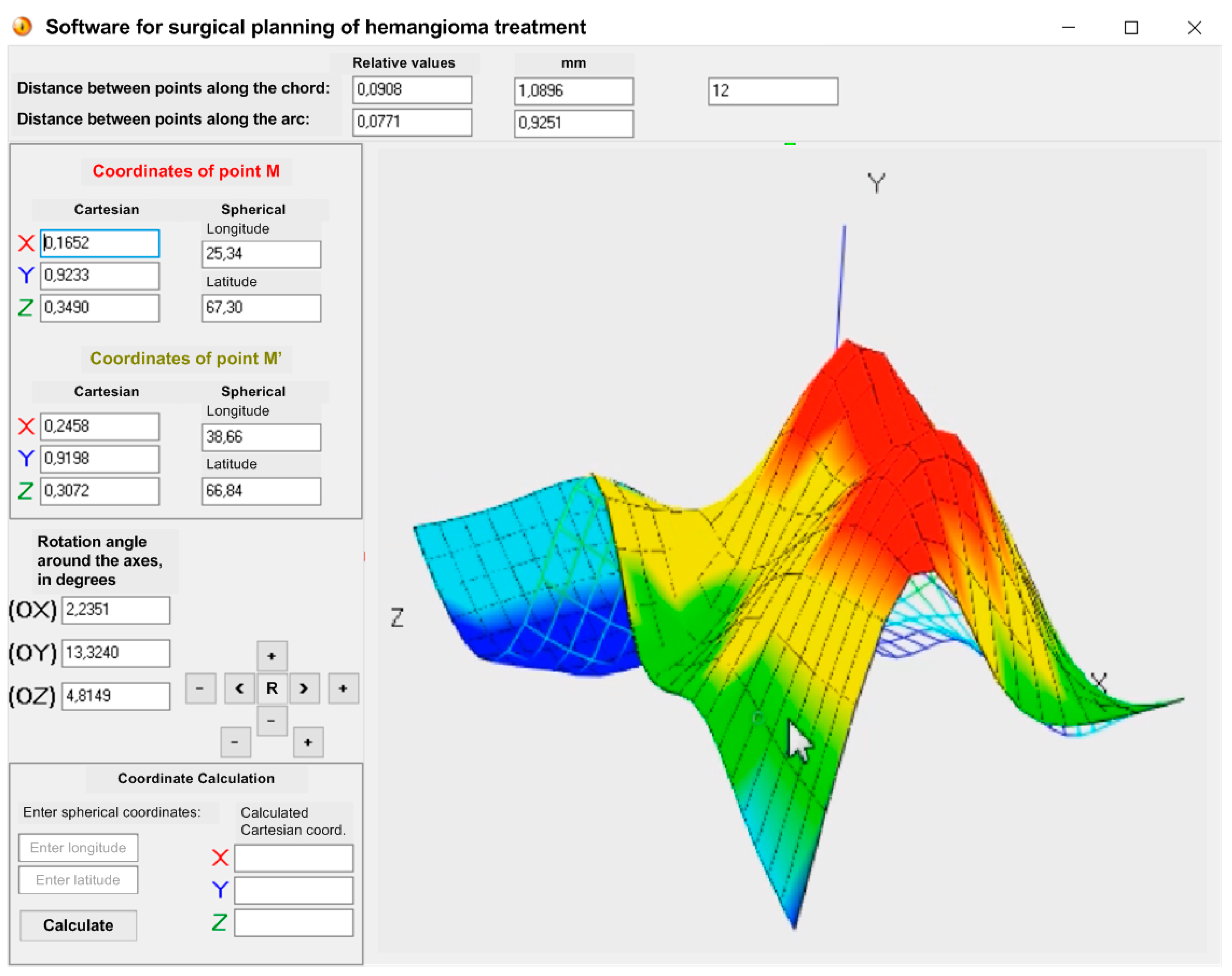Focus the OX rotation angle field
1232x976 pixels.
pos(116,610)
